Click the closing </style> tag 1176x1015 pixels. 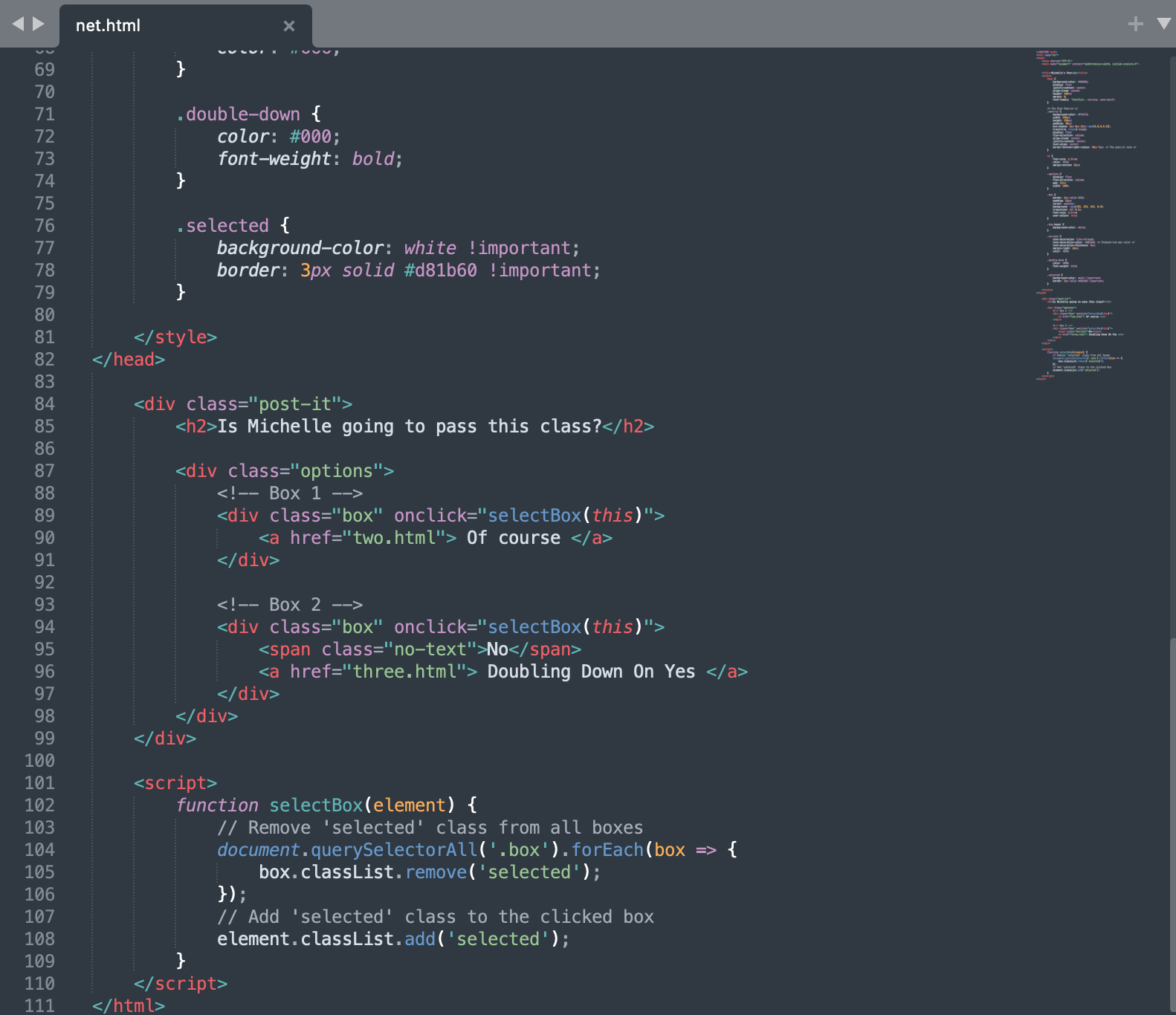tap(175, 337)
